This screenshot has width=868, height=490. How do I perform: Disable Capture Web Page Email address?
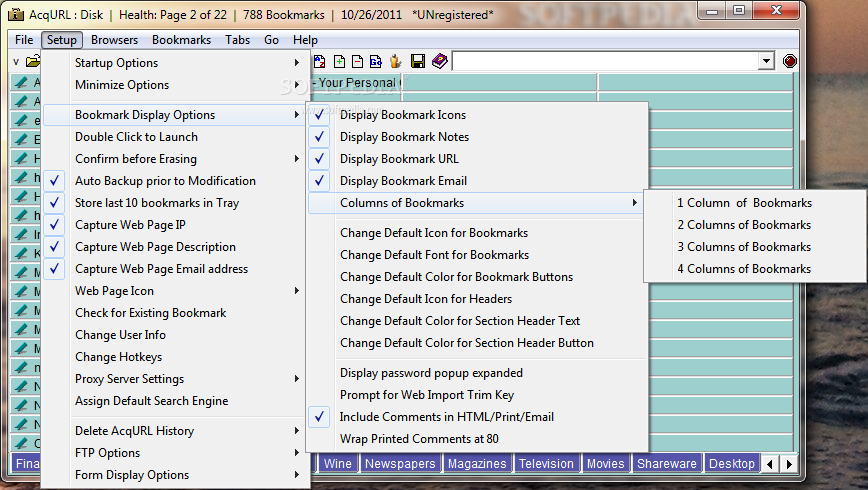coord(174,269)
